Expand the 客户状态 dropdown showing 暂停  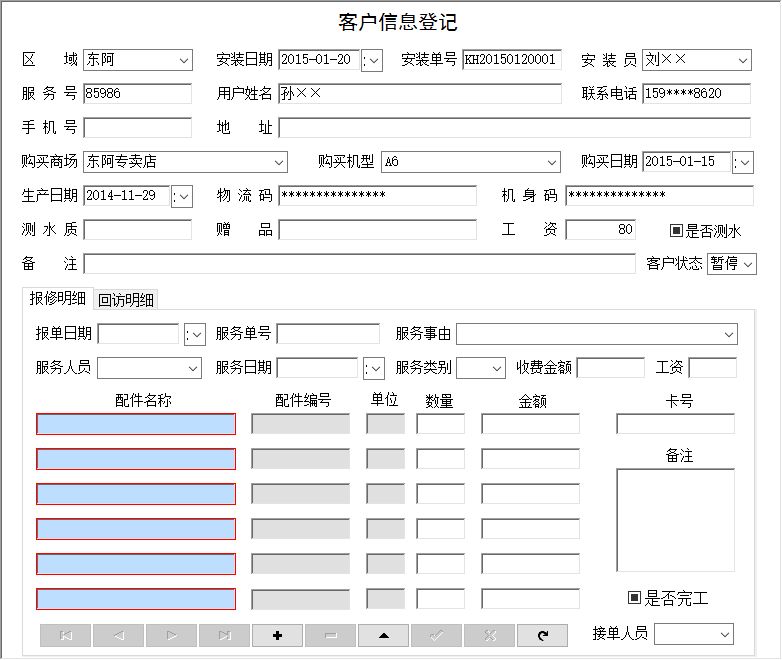(748, 264)
